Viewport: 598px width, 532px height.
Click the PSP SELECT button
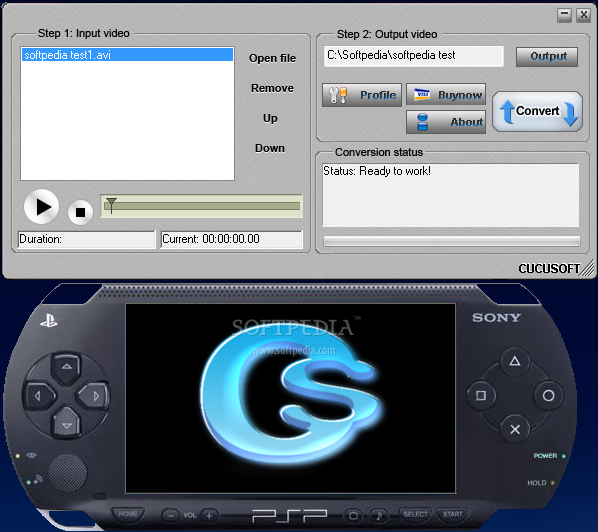tap(416, 514)
